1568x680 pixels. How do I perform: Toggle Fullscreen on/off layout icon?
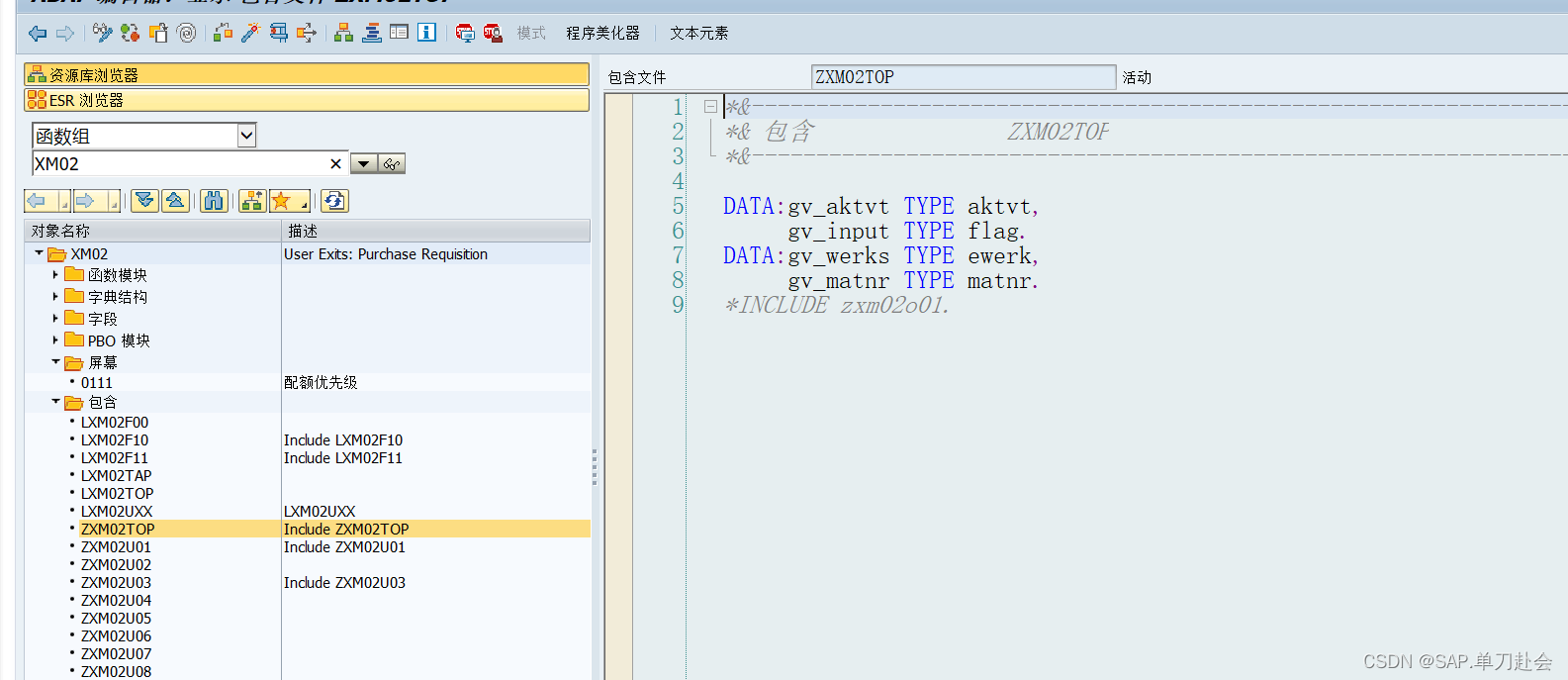click(400, 33)
